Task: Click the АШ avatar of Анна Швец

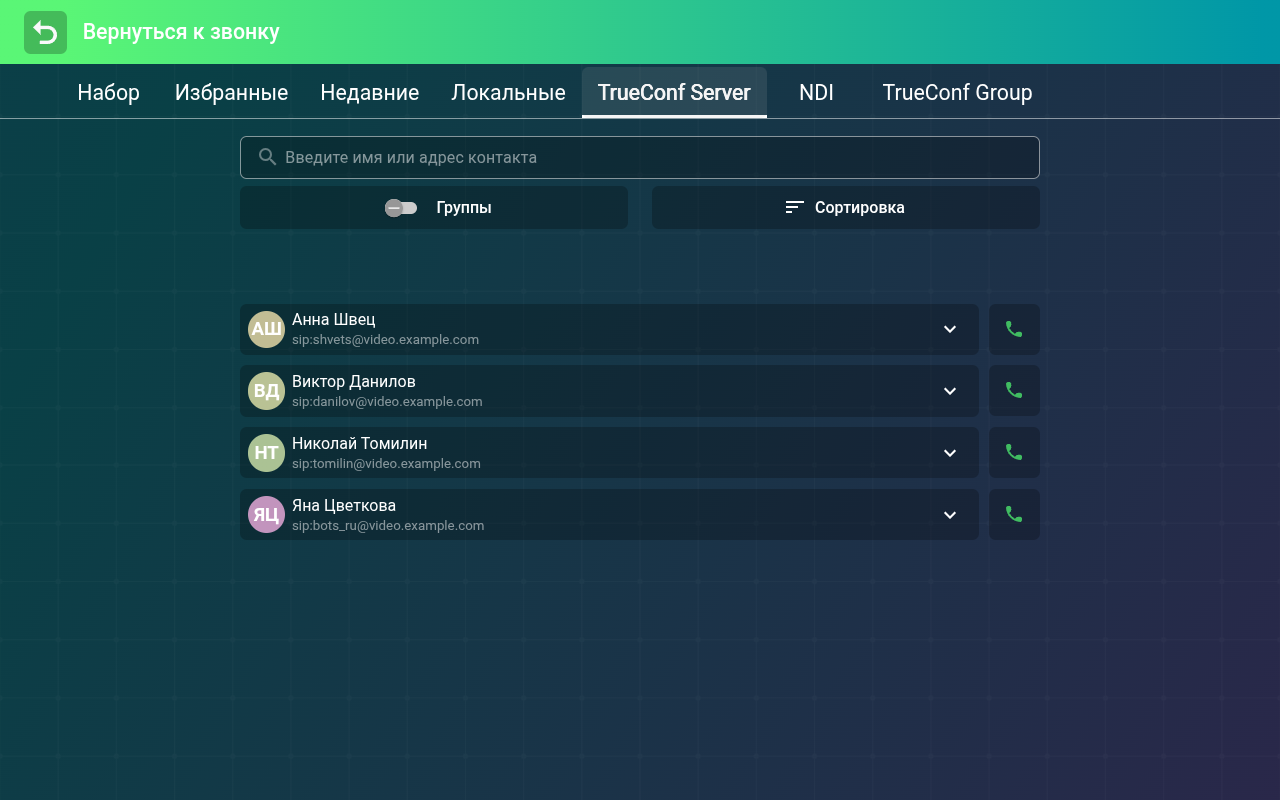Action: [266, 329]
